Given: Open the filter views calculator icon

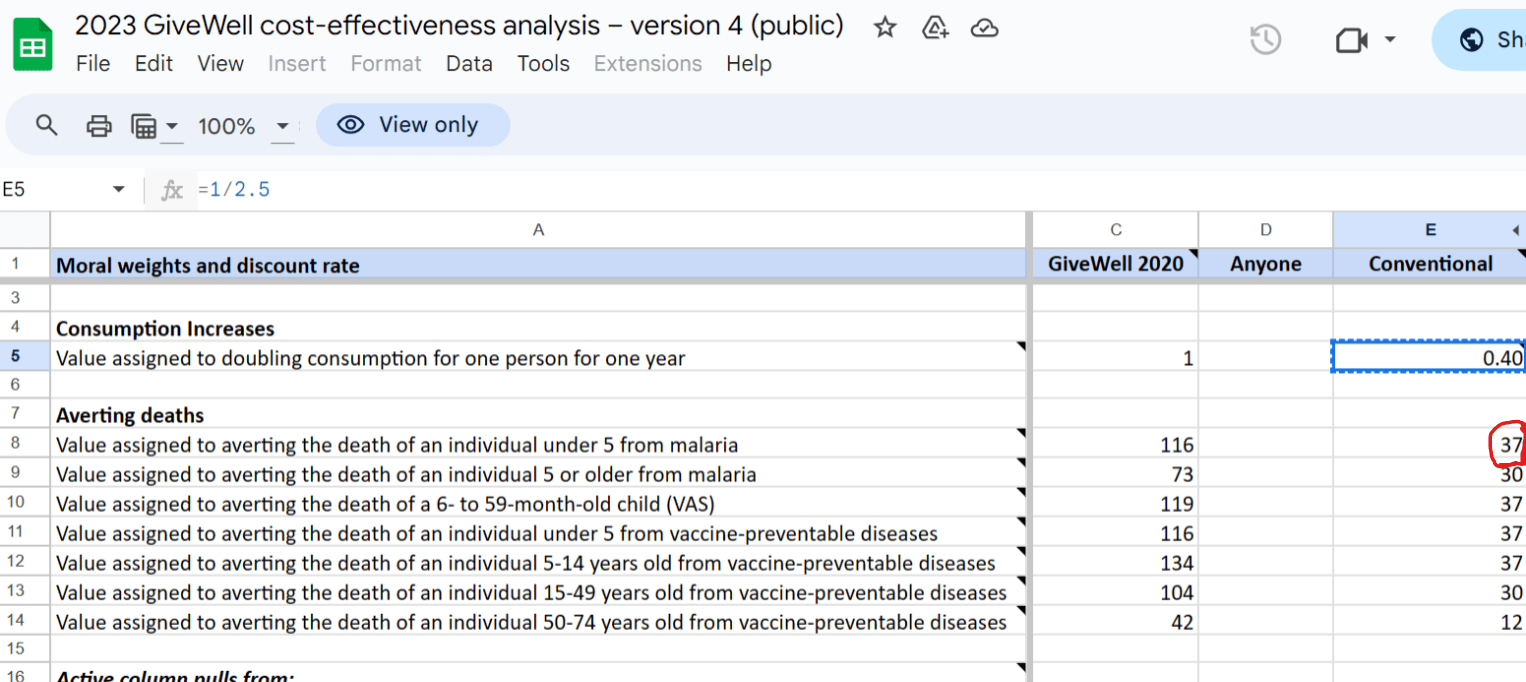Looking at the screenshot, I should coord(145,126).
